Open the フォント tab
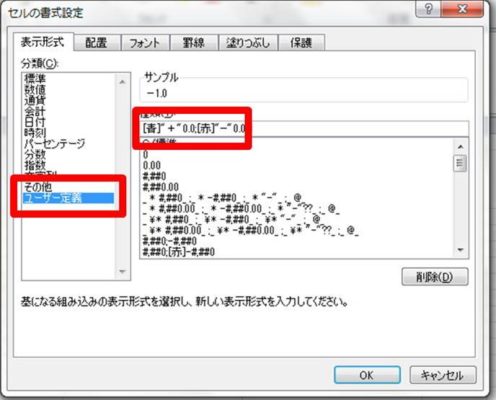 pyautogui.click(x=144, y=43)
